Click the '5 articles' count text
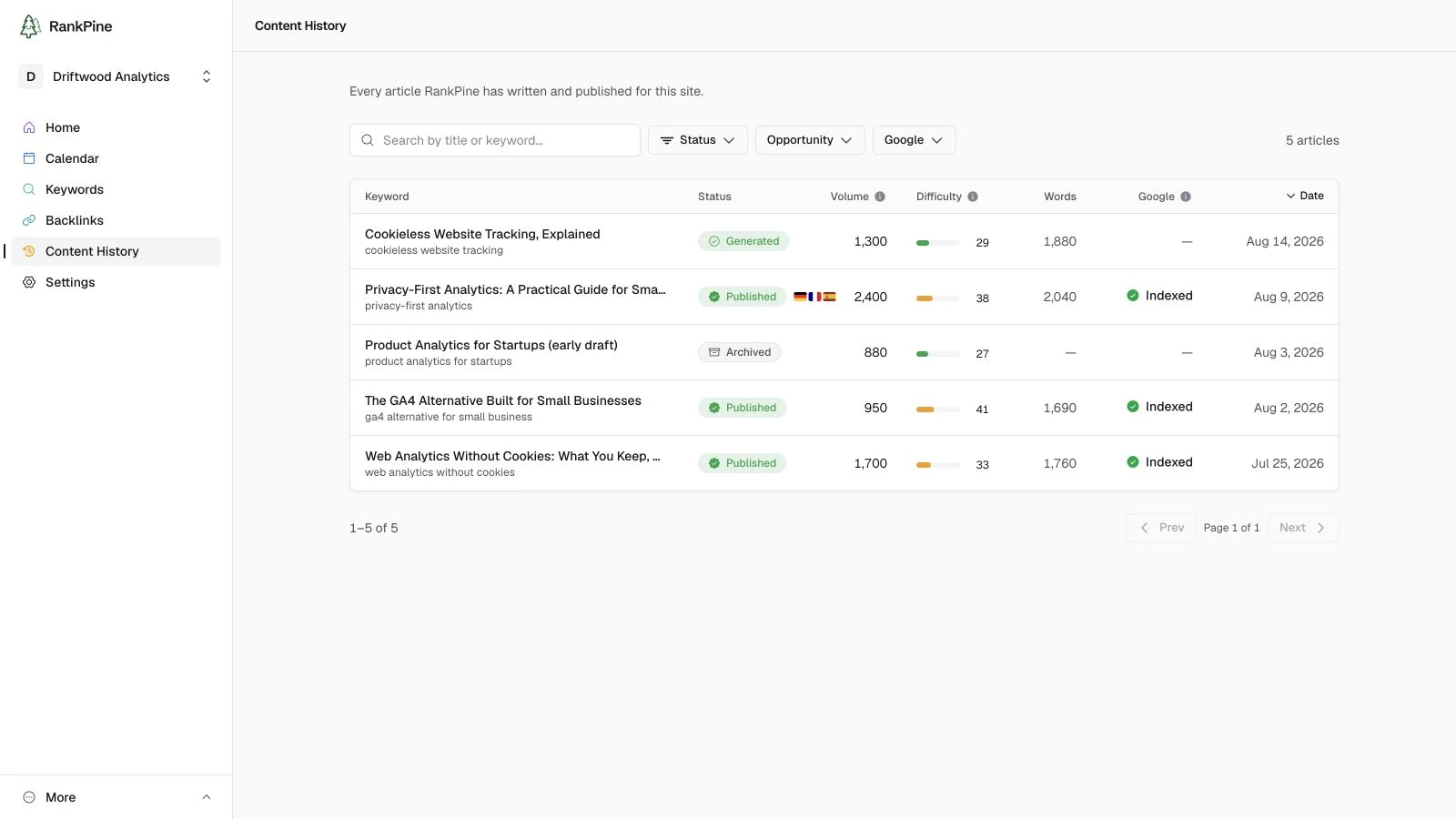Screen dimensions: 1456x819 point(1312,140)
